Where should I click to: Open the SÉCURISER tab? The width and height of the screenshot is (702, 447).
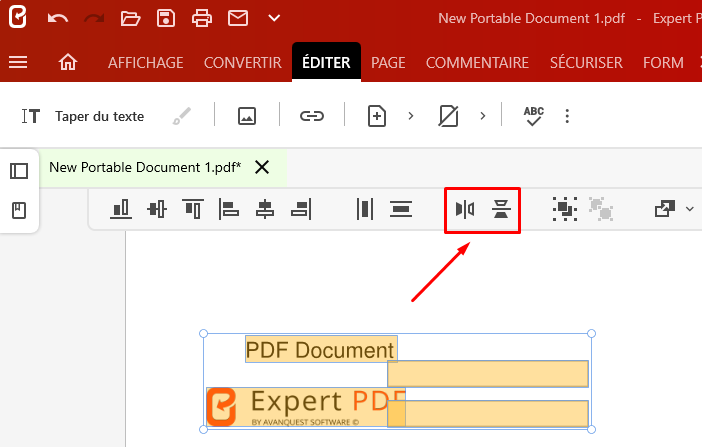(x=586, y=63)
